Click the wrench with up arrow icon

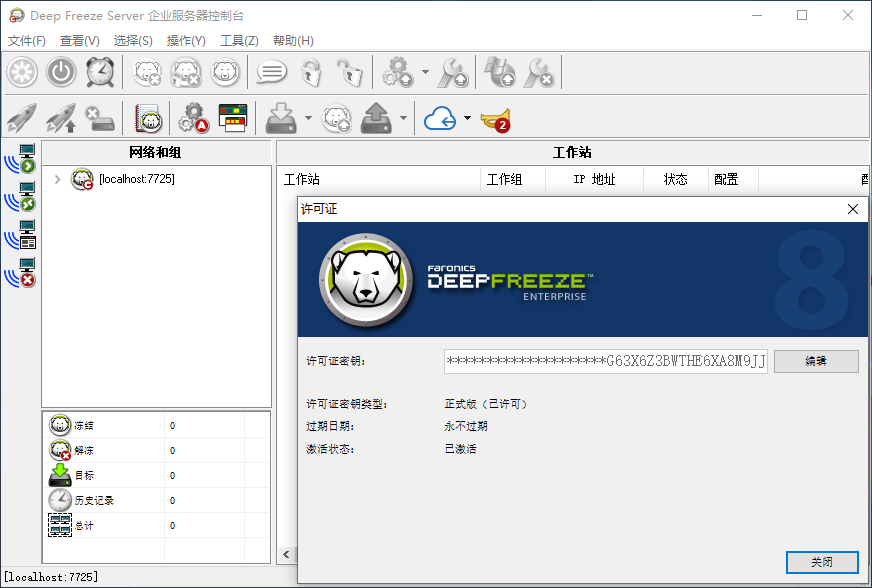click(x=453, y=72)
